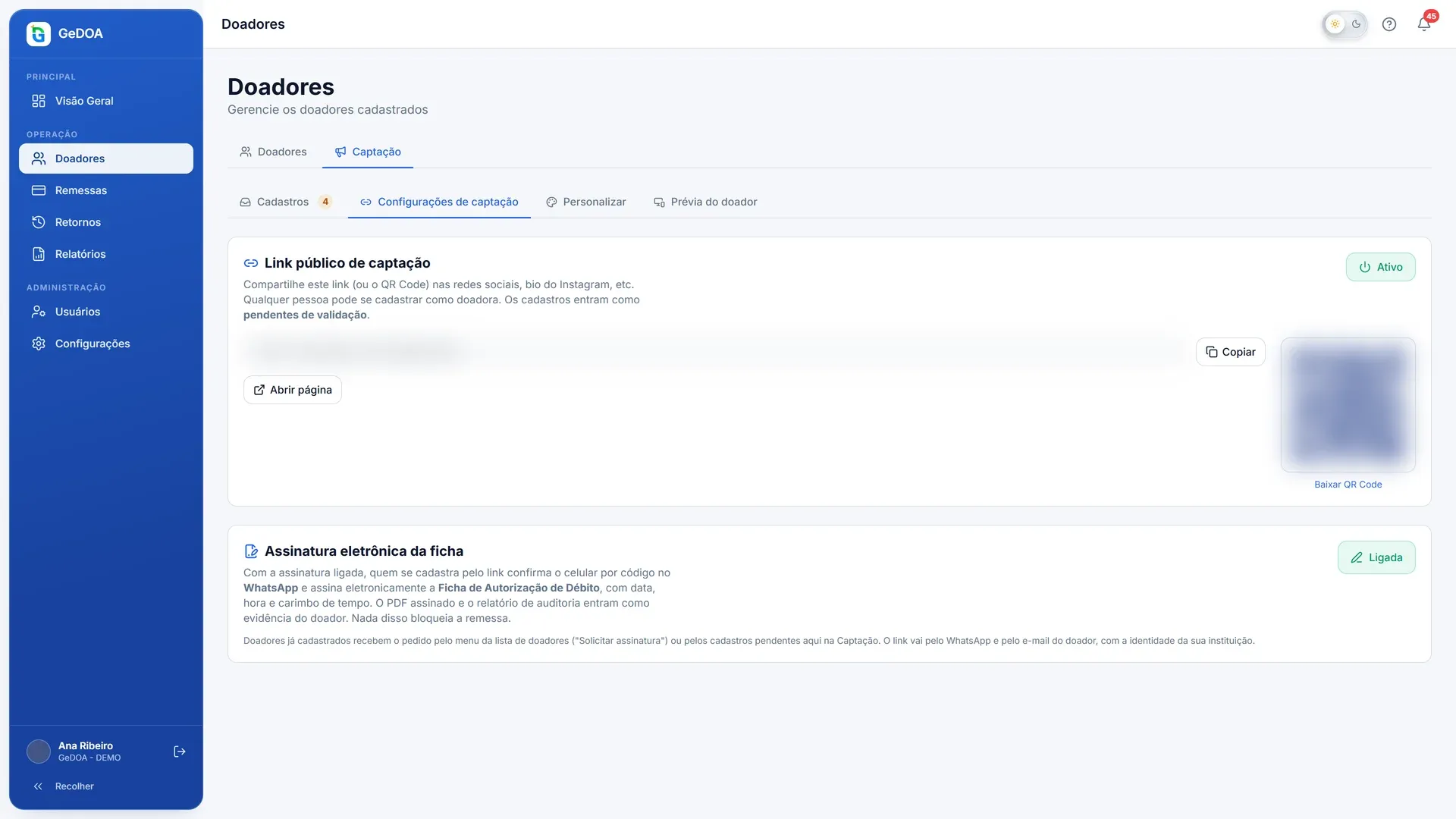Viewport: 1456px width, 819px height.
Task: Select Configurações de captação sub-tab
Action: coord(439,202)
